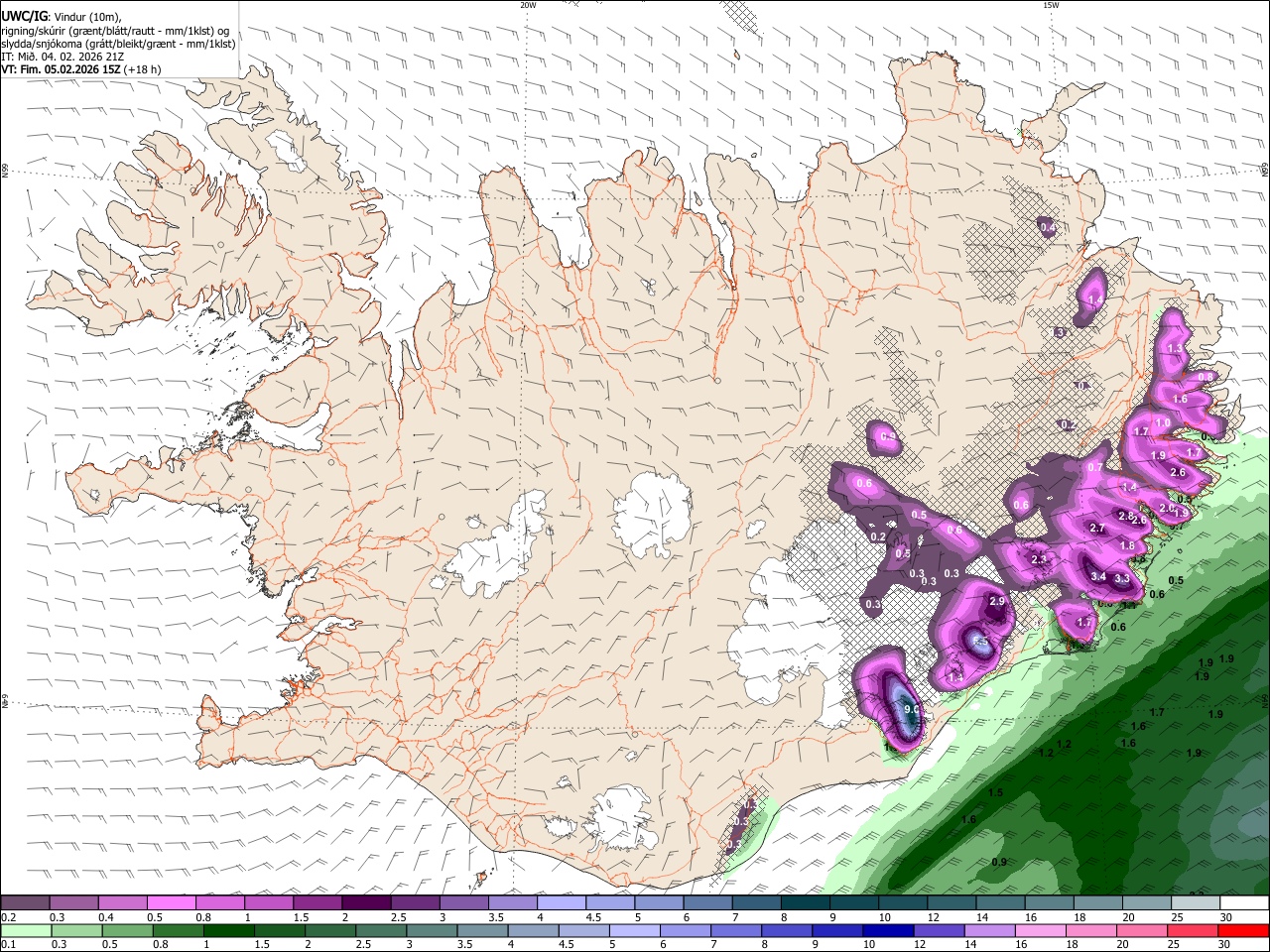1270x952 pixels.
Task: Click the 1.3 value on the east coast
Action: 1175,348
